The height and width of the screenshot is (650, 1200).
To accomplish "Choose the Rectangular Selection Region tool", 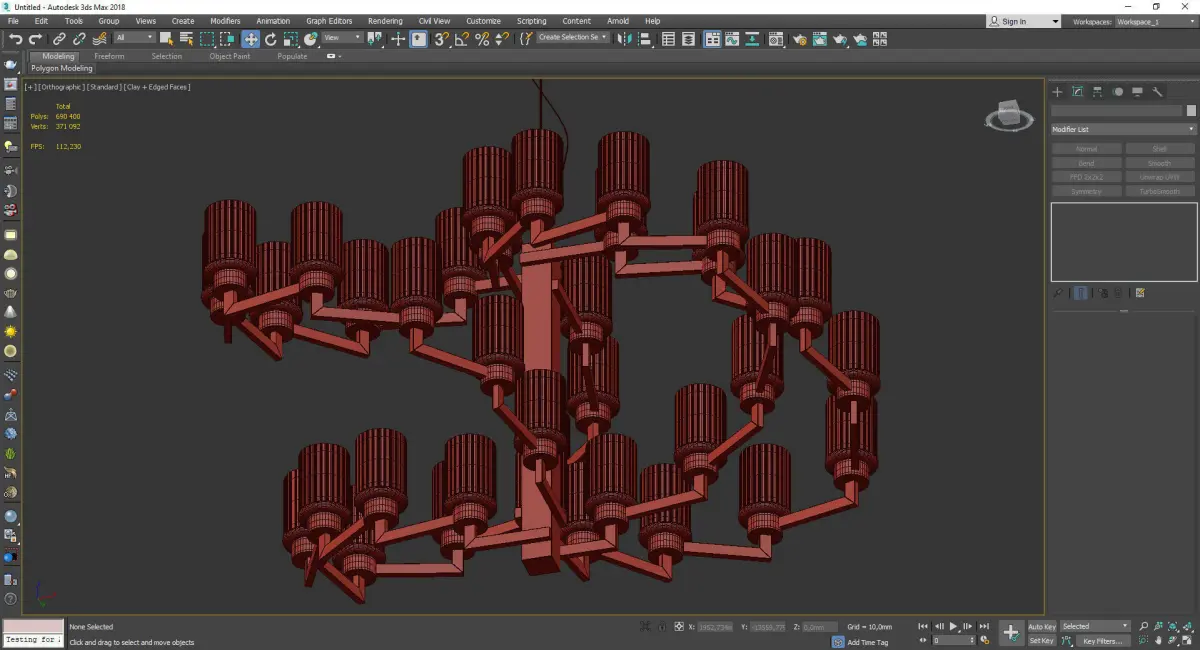I will 207,39.
